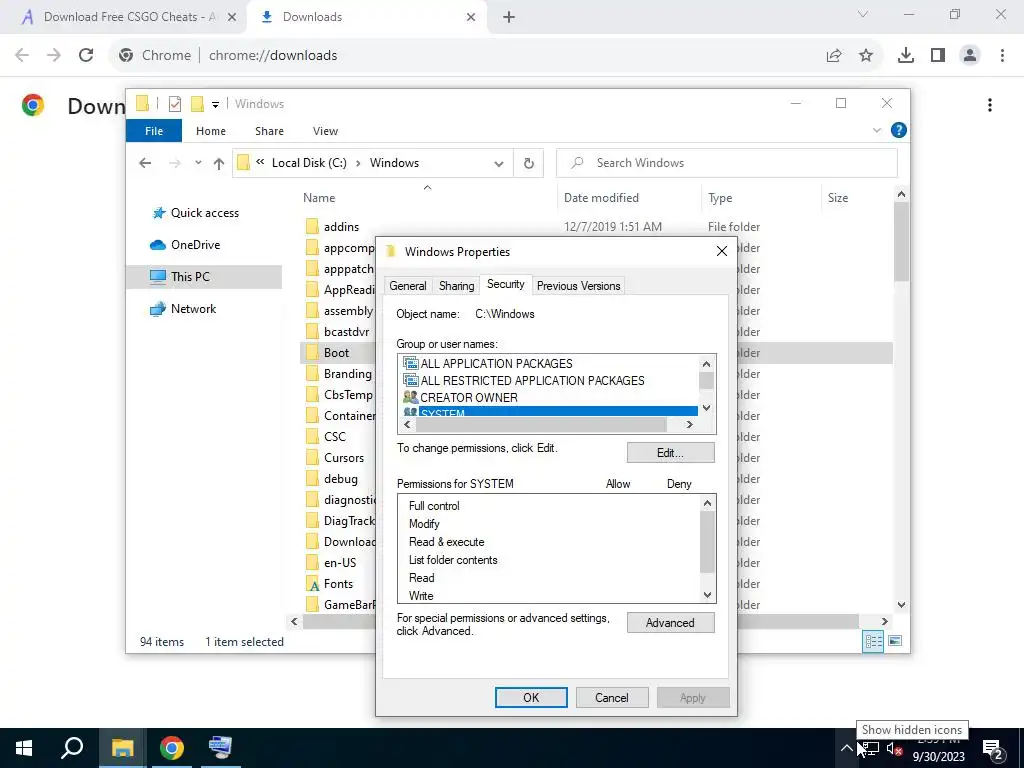Go back in Chrome browser
1024x768 pixels.
click(22, 56)
